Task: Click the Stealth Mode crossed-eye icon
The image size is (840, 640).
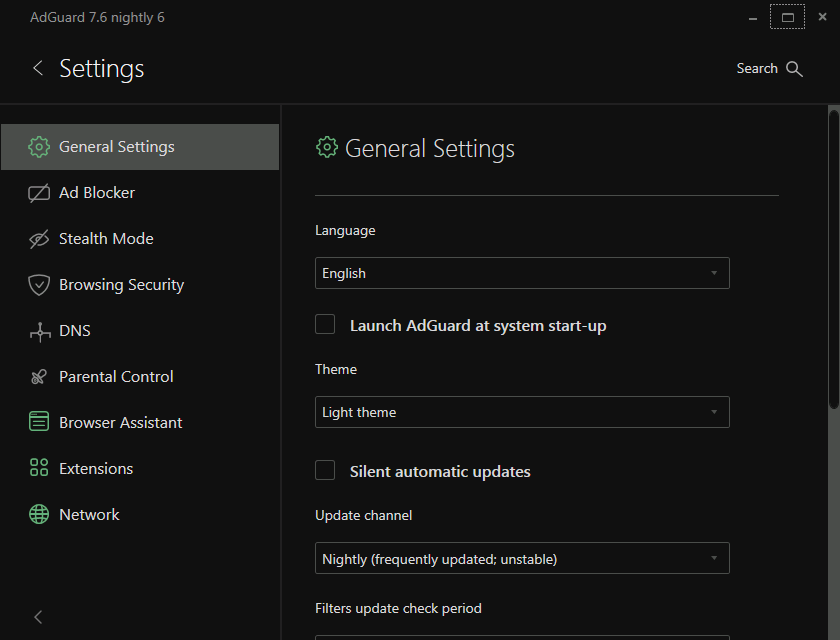Action: [39, 239]
